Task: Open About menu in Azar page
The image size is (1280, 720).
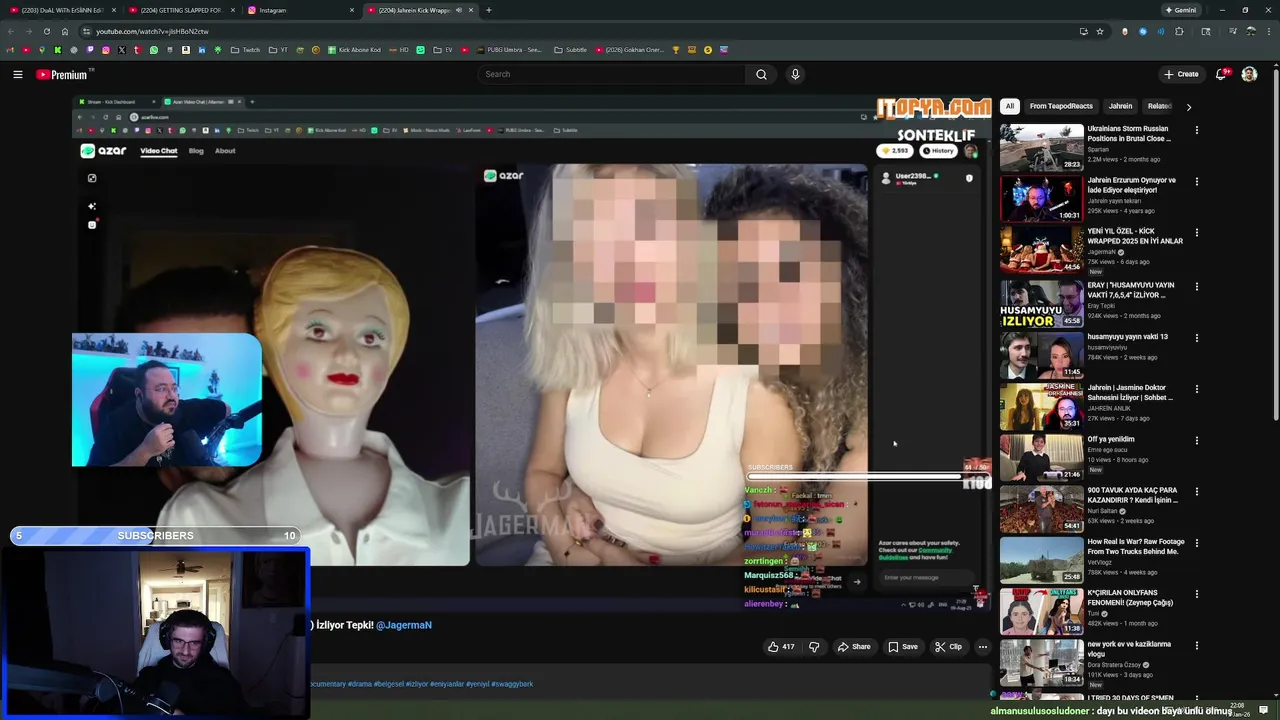Action: click(225, 151)
